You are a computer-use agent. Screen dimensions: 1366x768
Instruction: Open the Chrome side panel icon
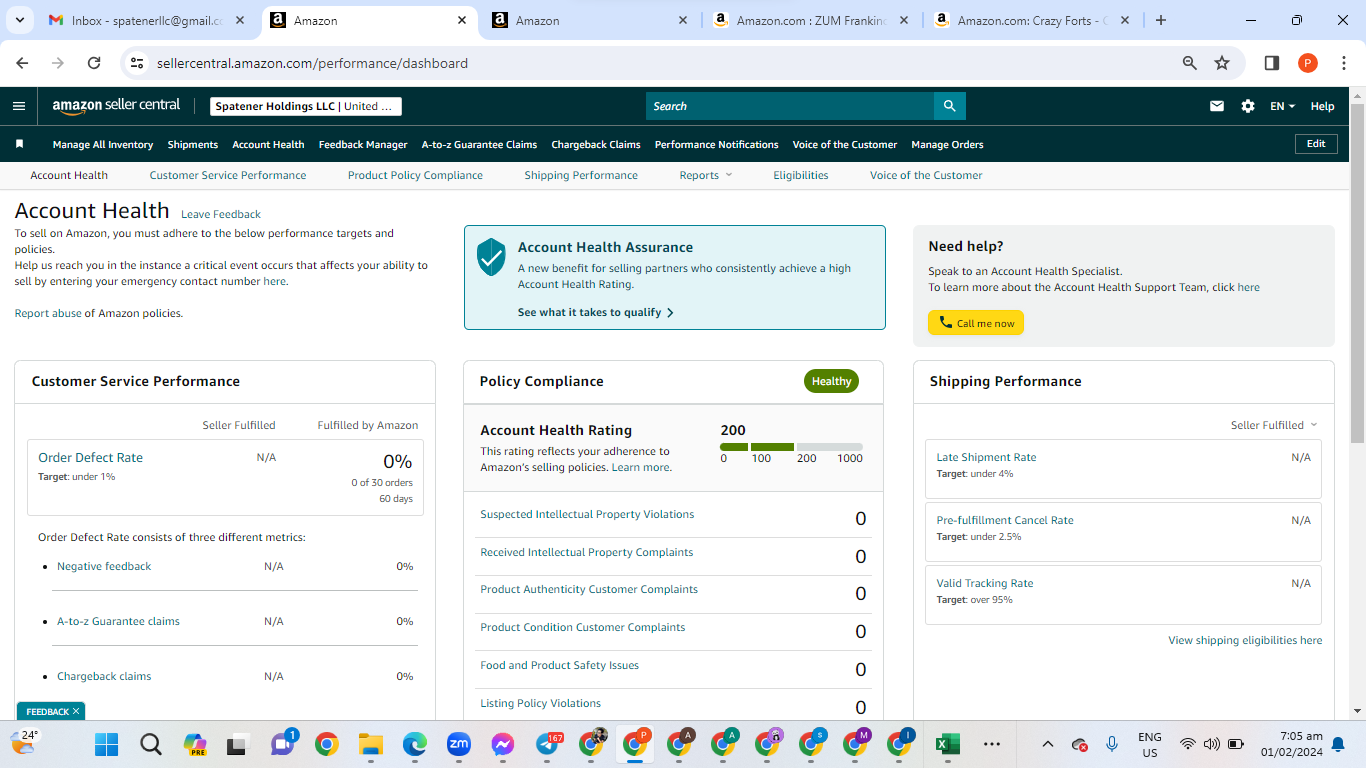pyautogui.click(x=1272, y=63)
